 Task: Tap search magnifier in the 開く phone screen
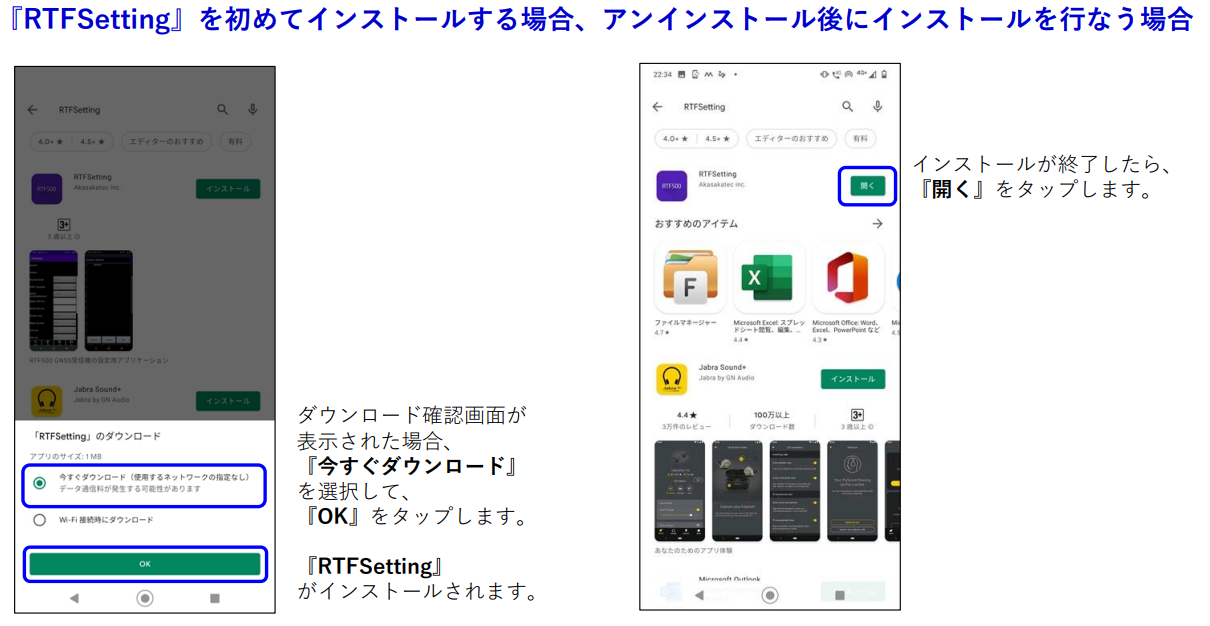click(847, 107)
